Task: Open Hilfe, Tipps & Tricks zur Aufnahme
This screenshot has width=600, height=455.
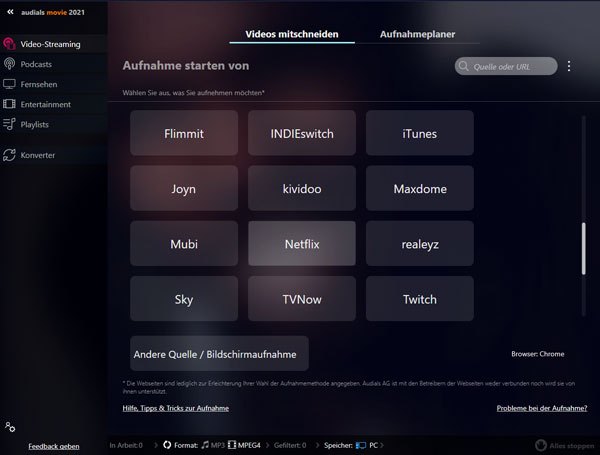Action: [176, 408]
